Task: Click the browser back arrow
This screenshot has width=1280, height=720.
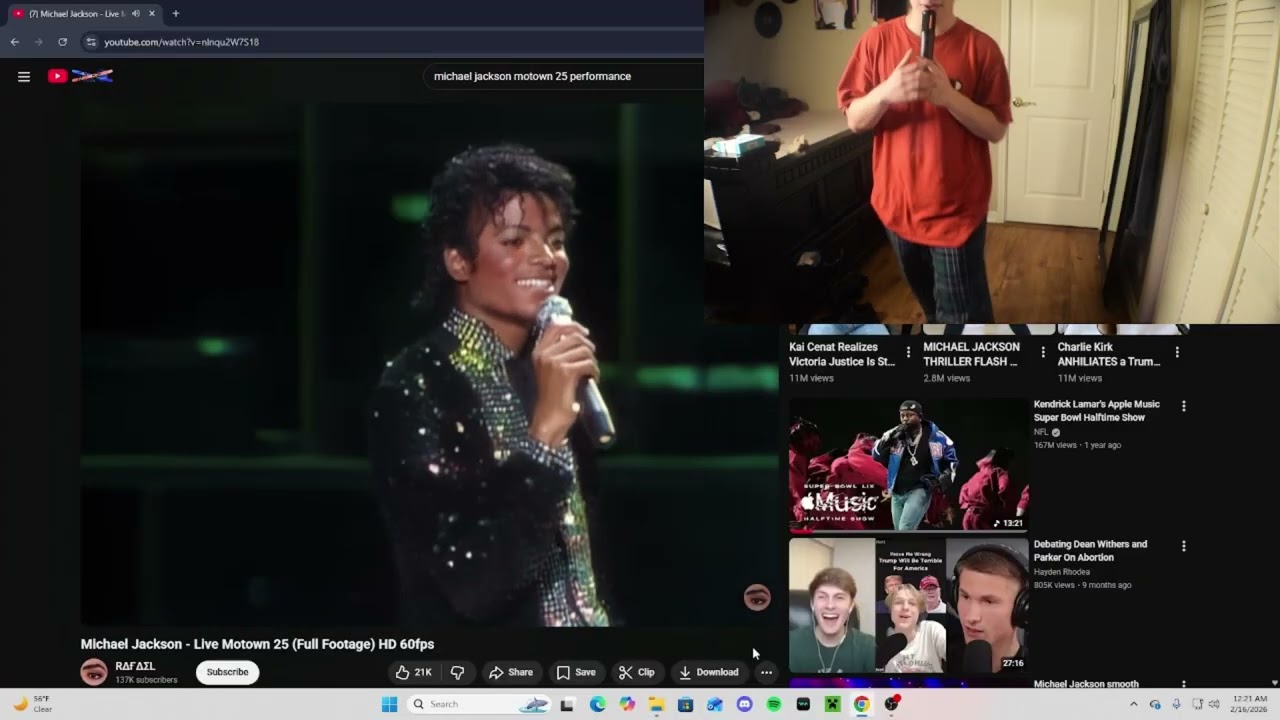Action: (x=14, y=42)
